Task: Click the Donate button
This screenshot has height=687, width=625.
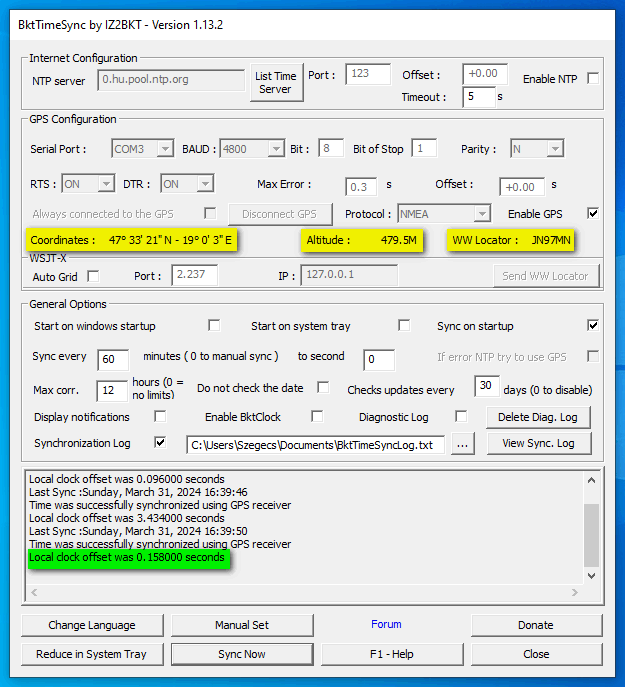Action: (536, 625)
